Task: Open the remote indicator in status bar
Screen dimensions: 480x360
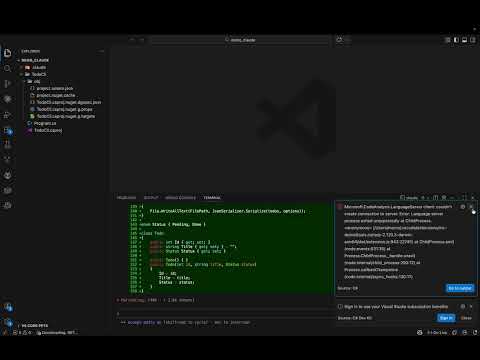Action: 5,333
